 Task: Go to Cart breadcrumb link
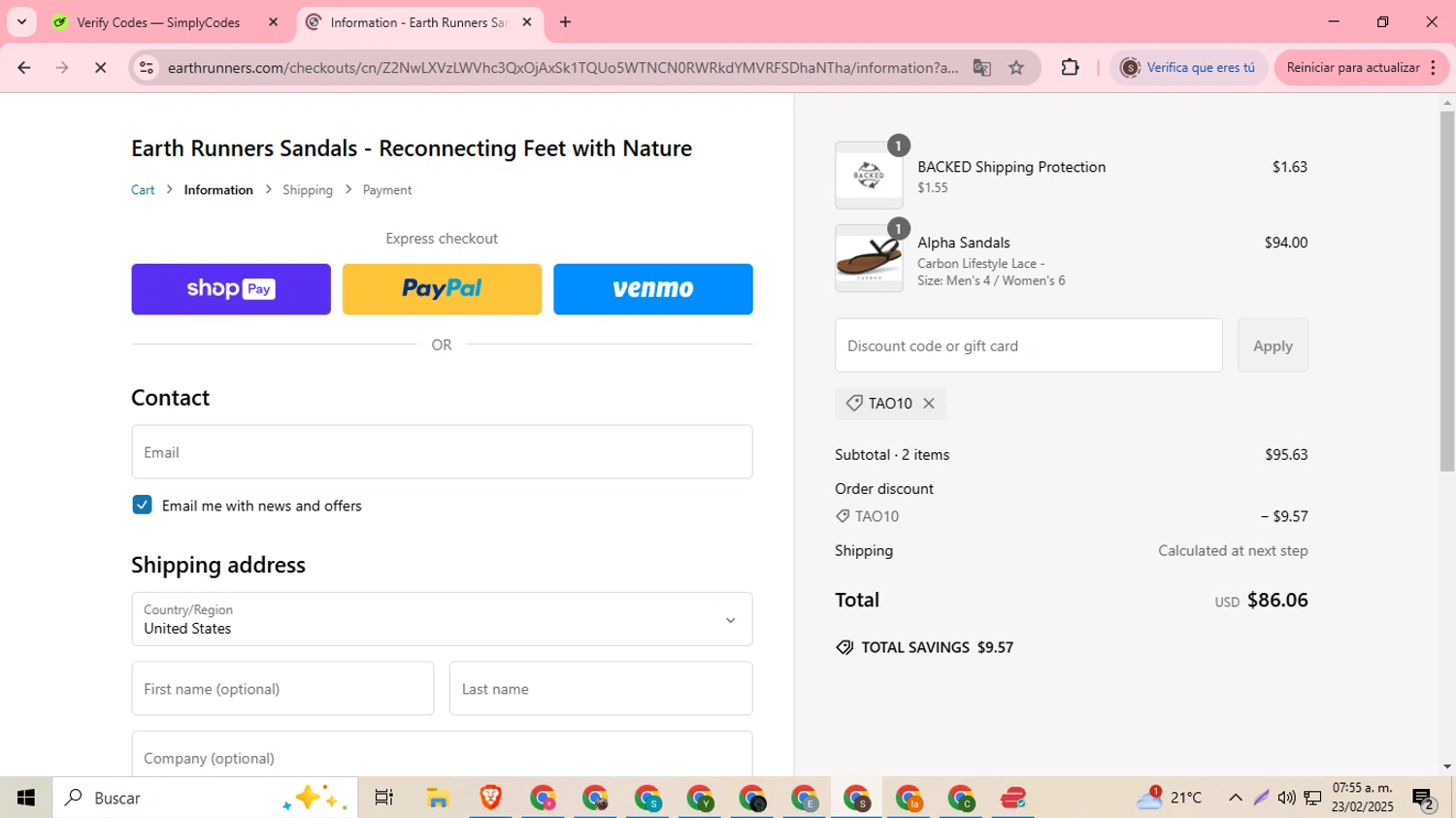143,190
